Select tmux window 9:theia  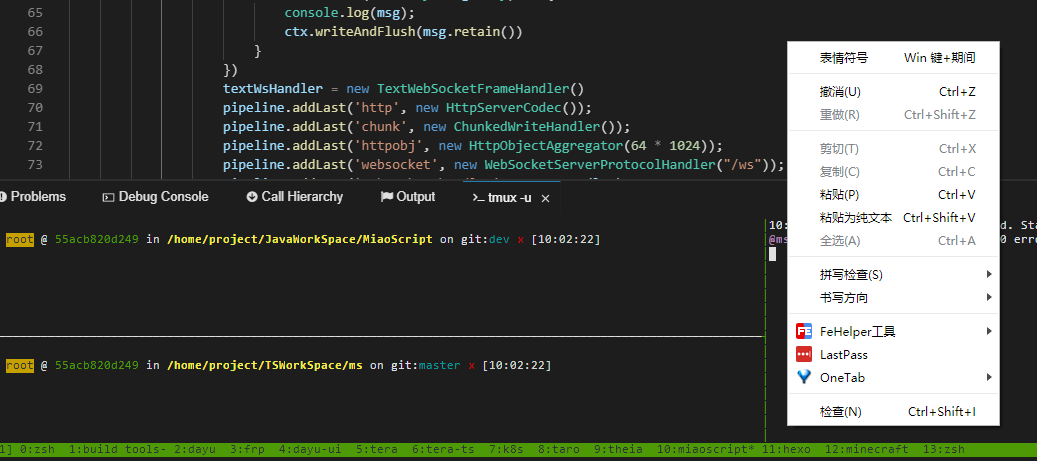[x=618, y=449]
